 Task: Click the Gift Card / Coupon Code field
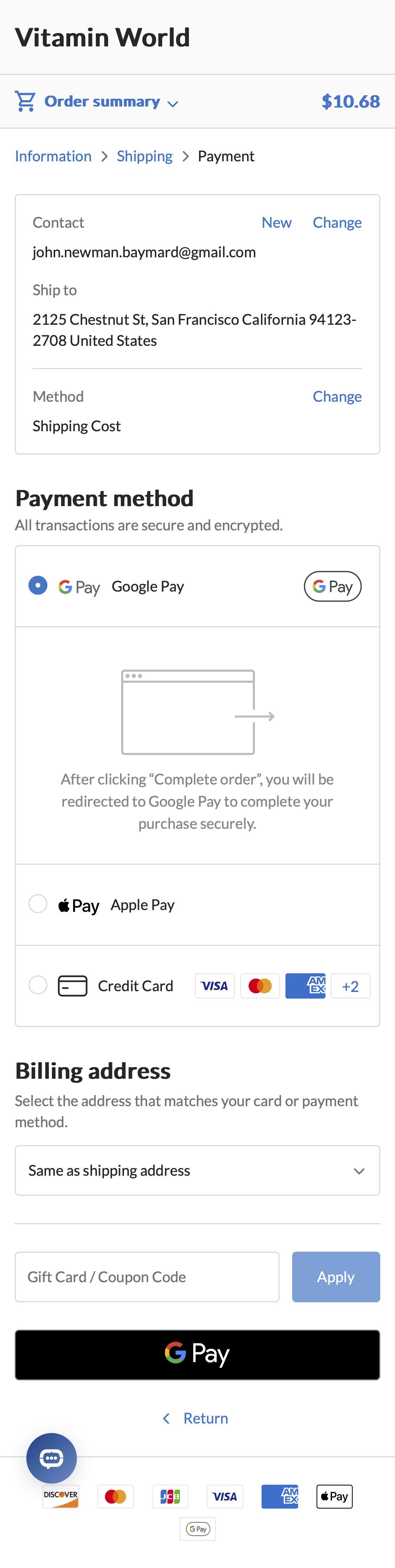(147, 1277)
